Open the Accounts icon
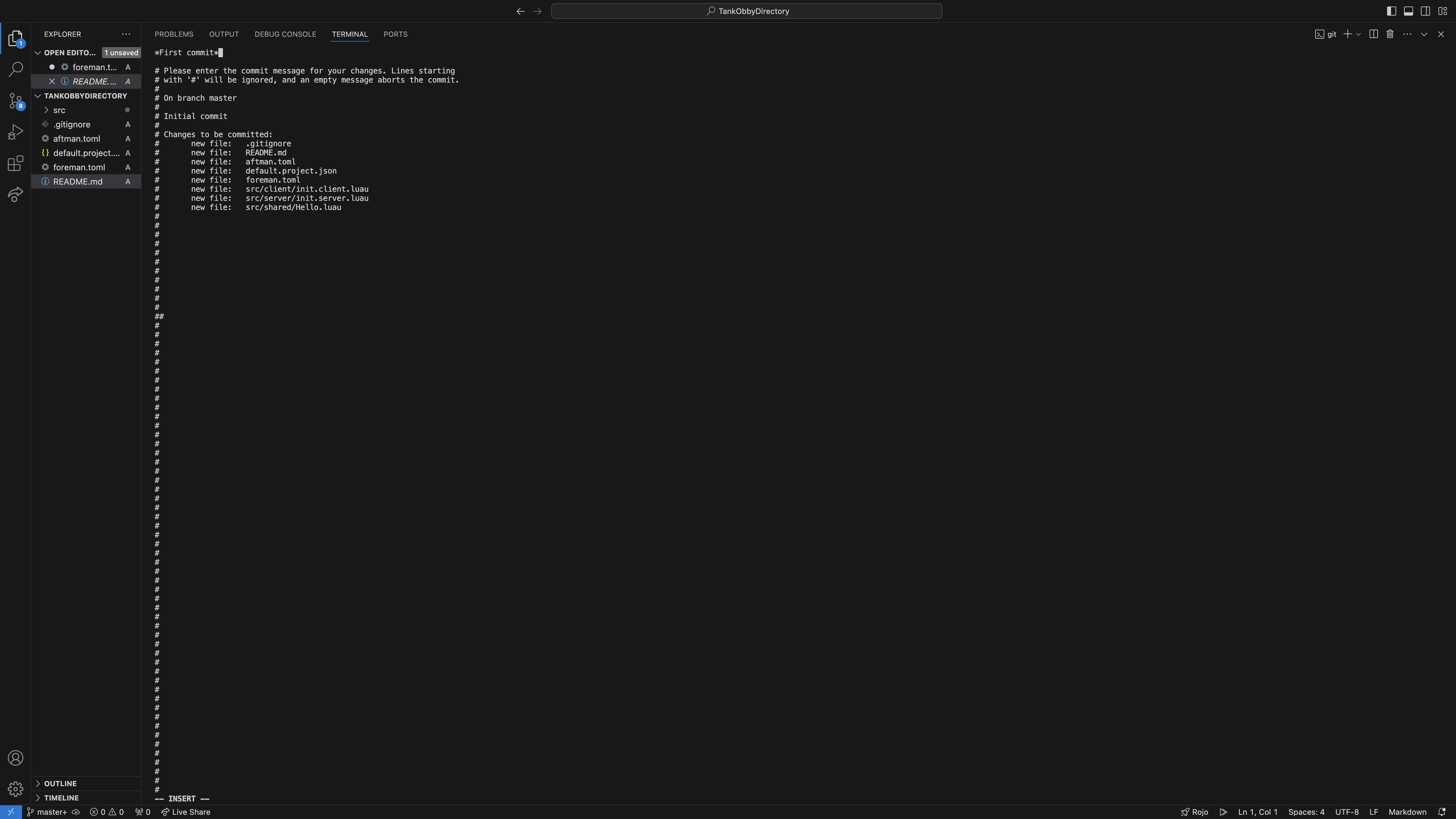The height and width of the screenshot is (819, 1456). [15, 758]
